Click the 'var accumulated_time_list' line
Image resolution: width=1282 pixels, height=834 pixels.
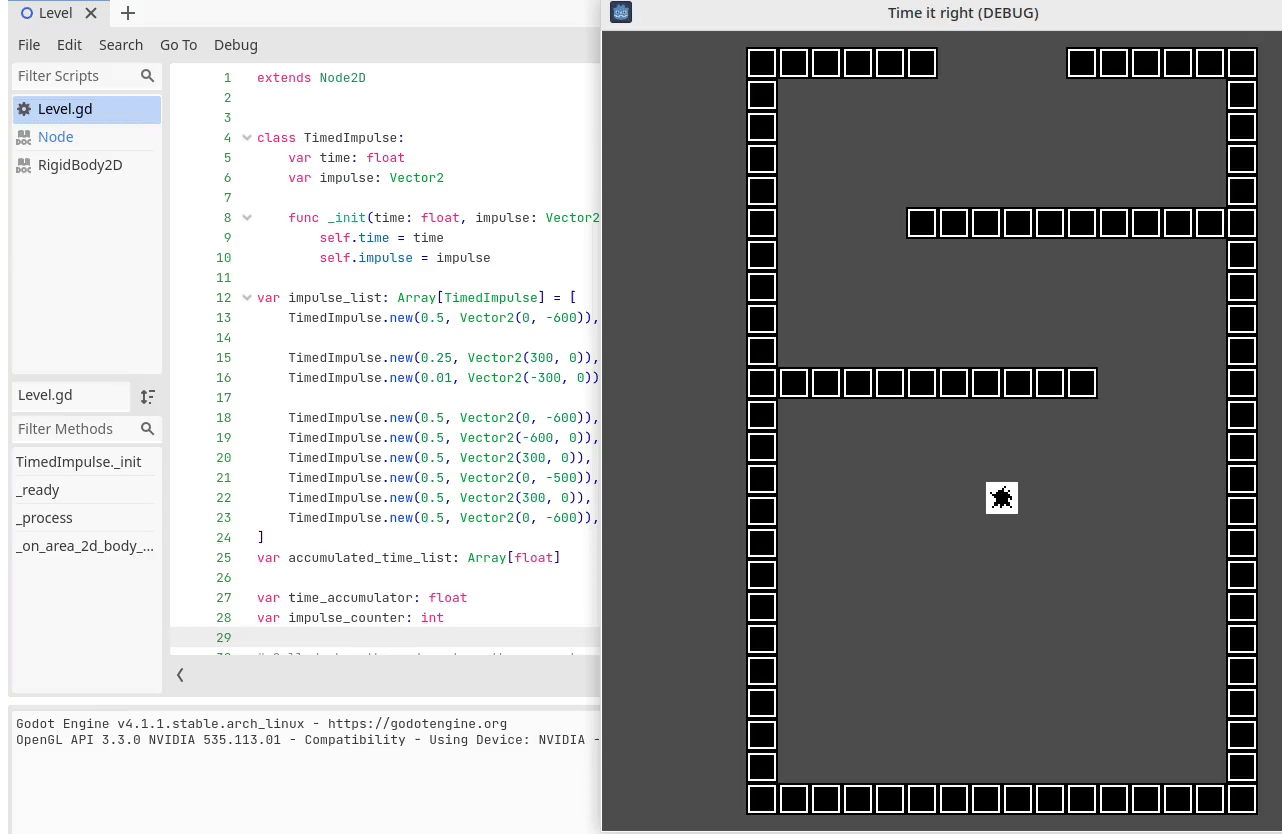tap(409, 558)
